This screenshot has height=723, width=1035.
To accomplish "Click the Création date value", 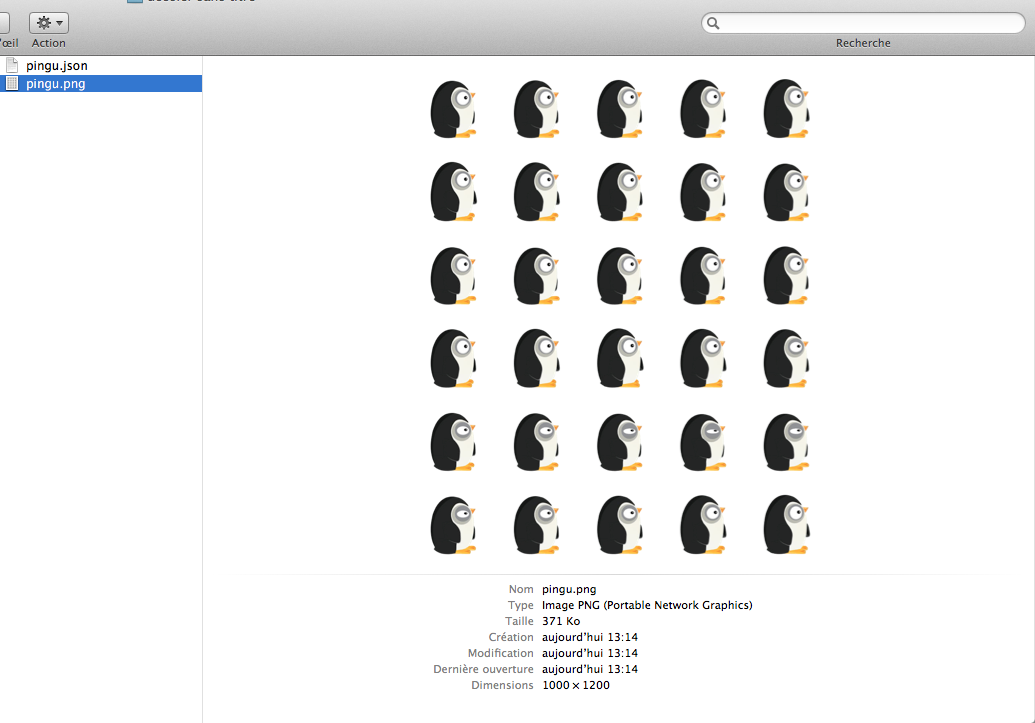I will coord(590,637).
